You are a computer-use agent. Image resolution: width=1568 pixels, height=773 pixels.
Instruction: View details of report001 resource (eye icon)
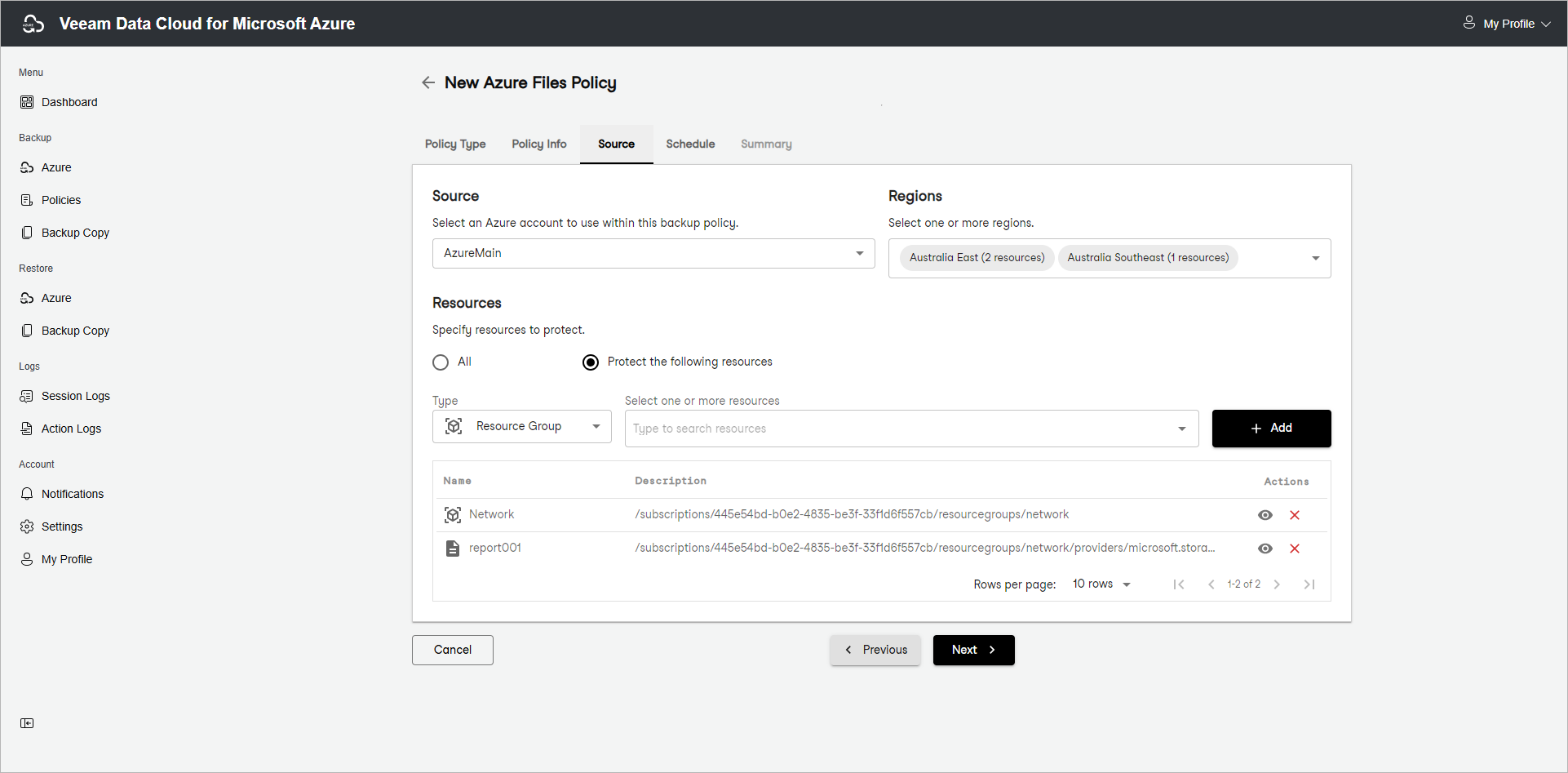[1265, 549]
